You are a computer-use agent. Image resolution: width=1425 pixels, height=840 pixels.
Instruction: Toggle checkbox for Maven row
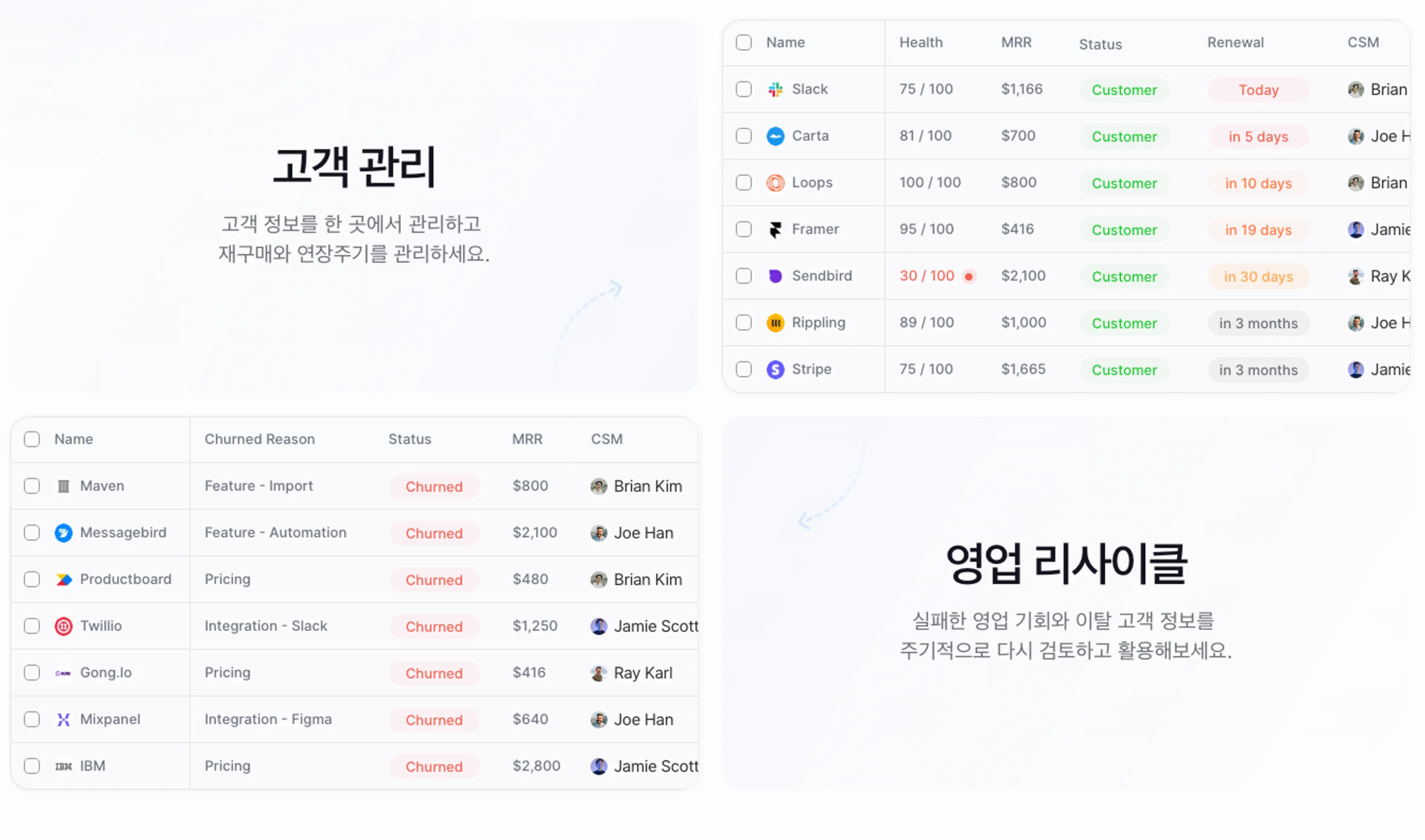31,485
